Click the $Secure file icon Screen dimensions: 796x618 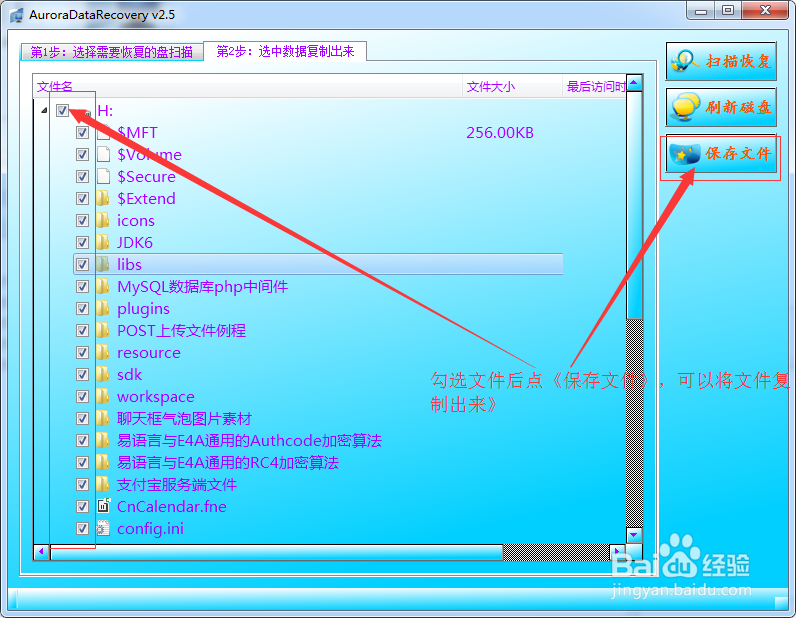point(104,176)
